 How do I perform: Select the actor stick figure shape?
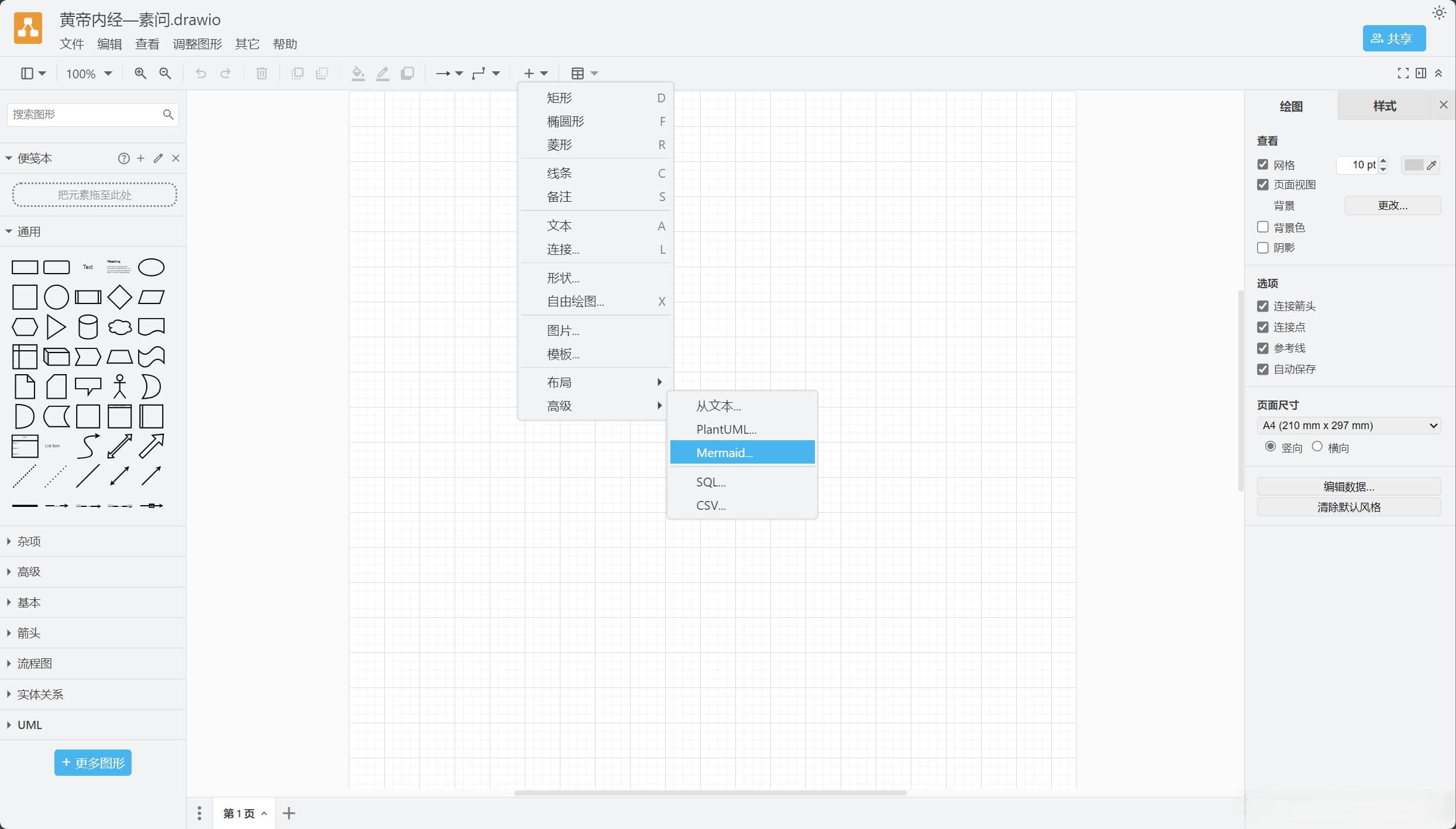click(x=119, y=386)
